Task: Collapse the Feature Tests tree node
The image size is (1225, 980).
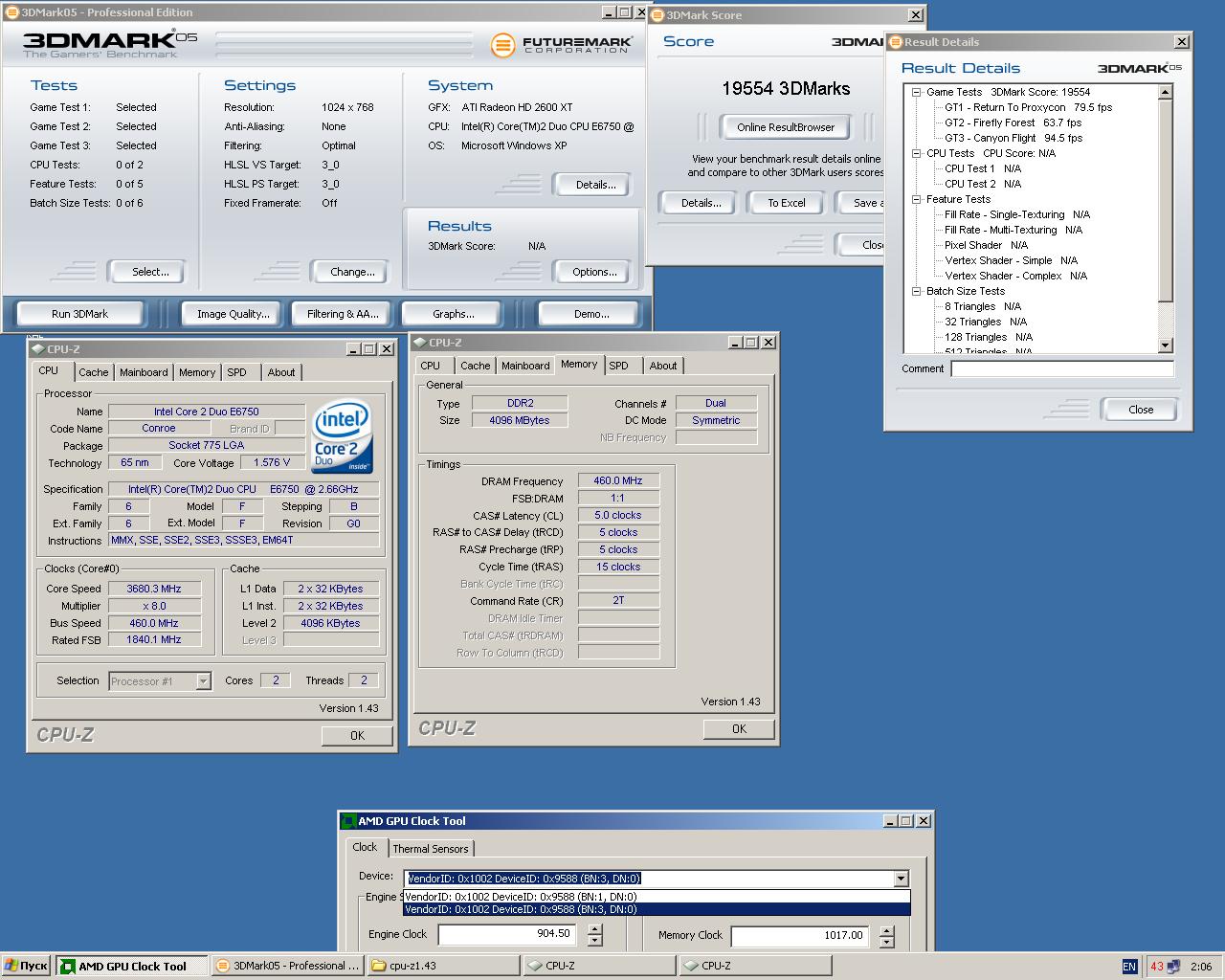Action: tap(916, 199)
